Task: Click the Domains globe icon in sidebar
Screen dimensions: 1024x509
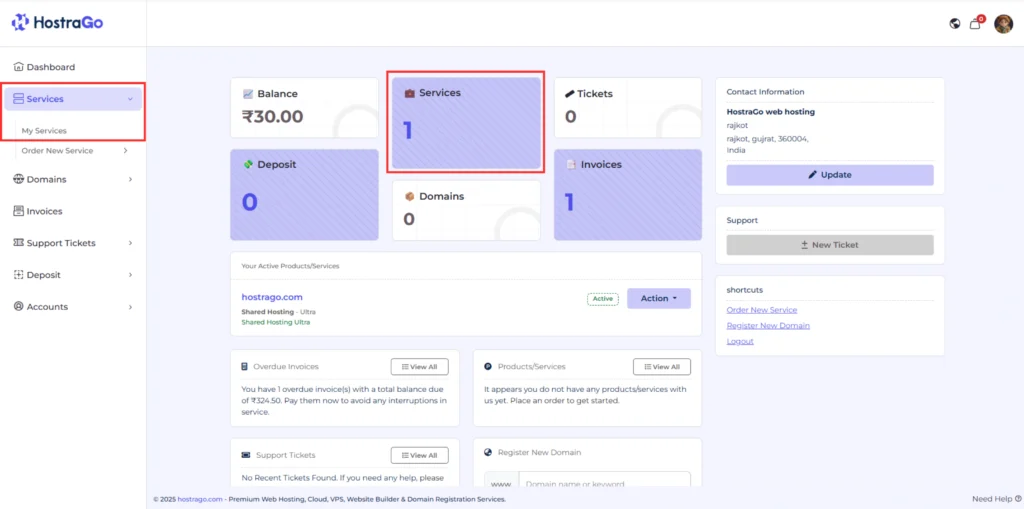Action: pos(18,179)
